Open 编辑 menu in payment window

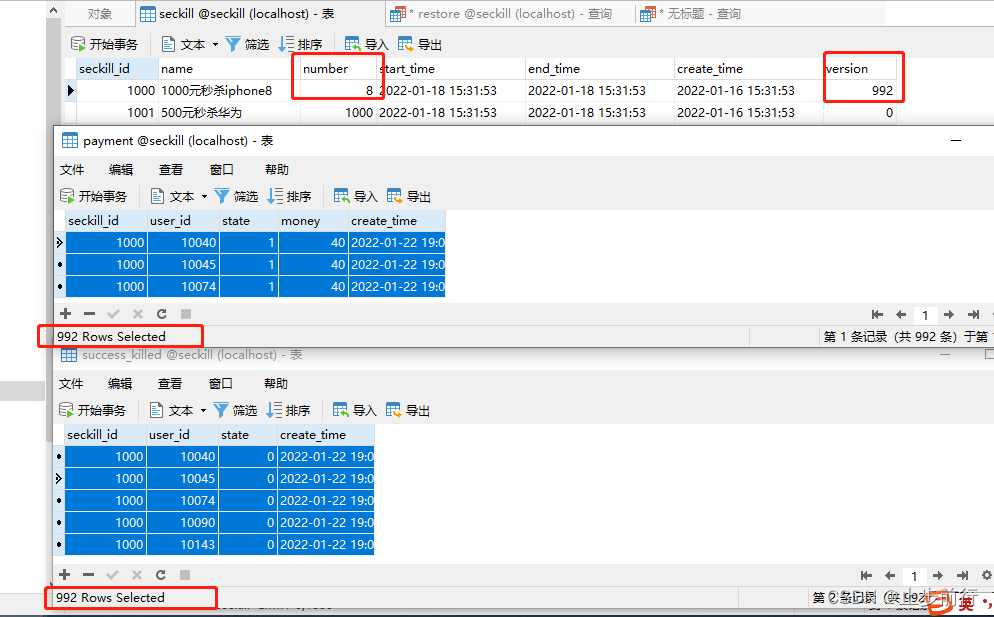120,169
